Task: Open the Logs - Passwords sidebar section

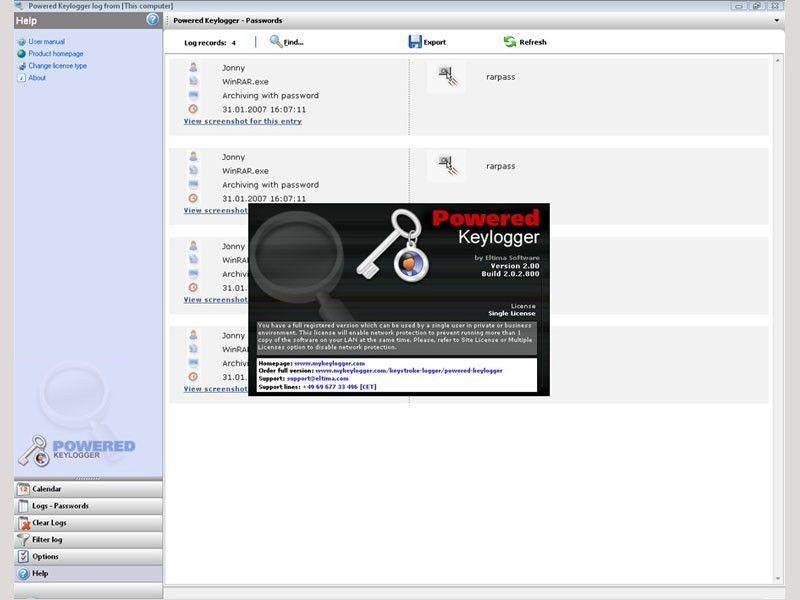Action: [88, 506]
